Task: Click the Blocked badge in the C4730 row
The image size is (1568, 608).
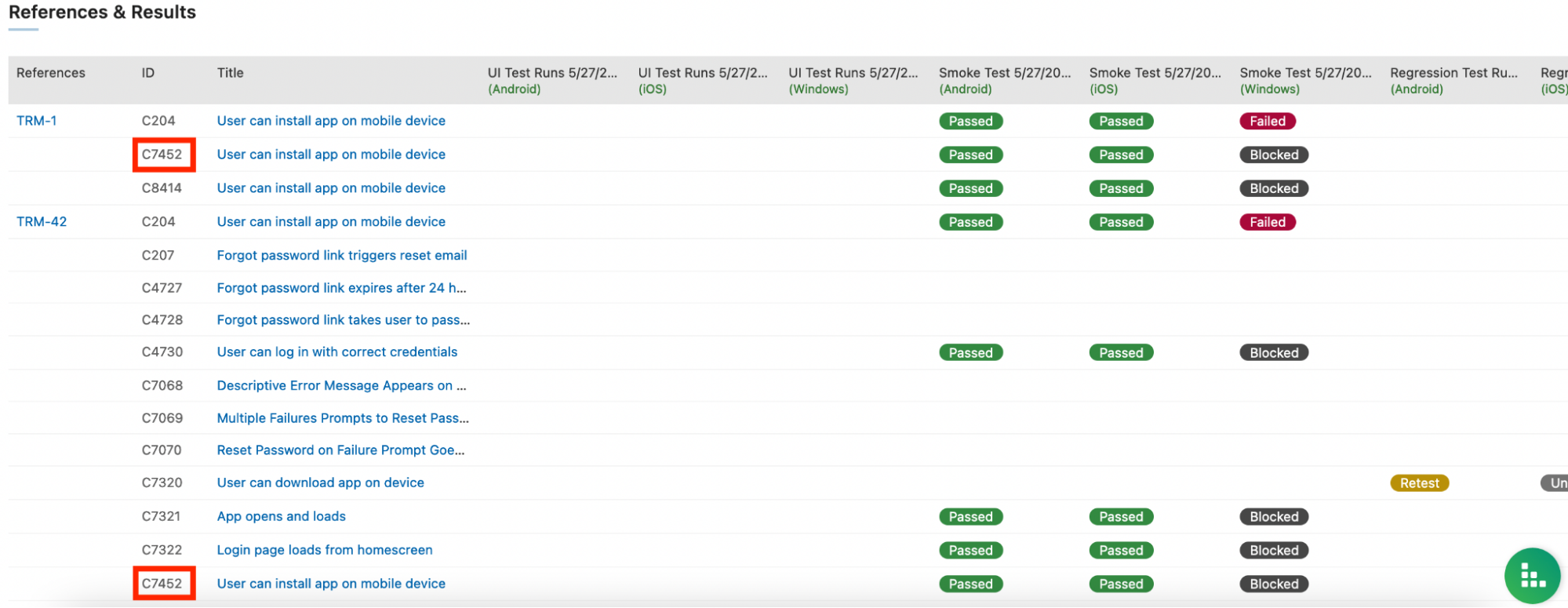Action: 1273,353
